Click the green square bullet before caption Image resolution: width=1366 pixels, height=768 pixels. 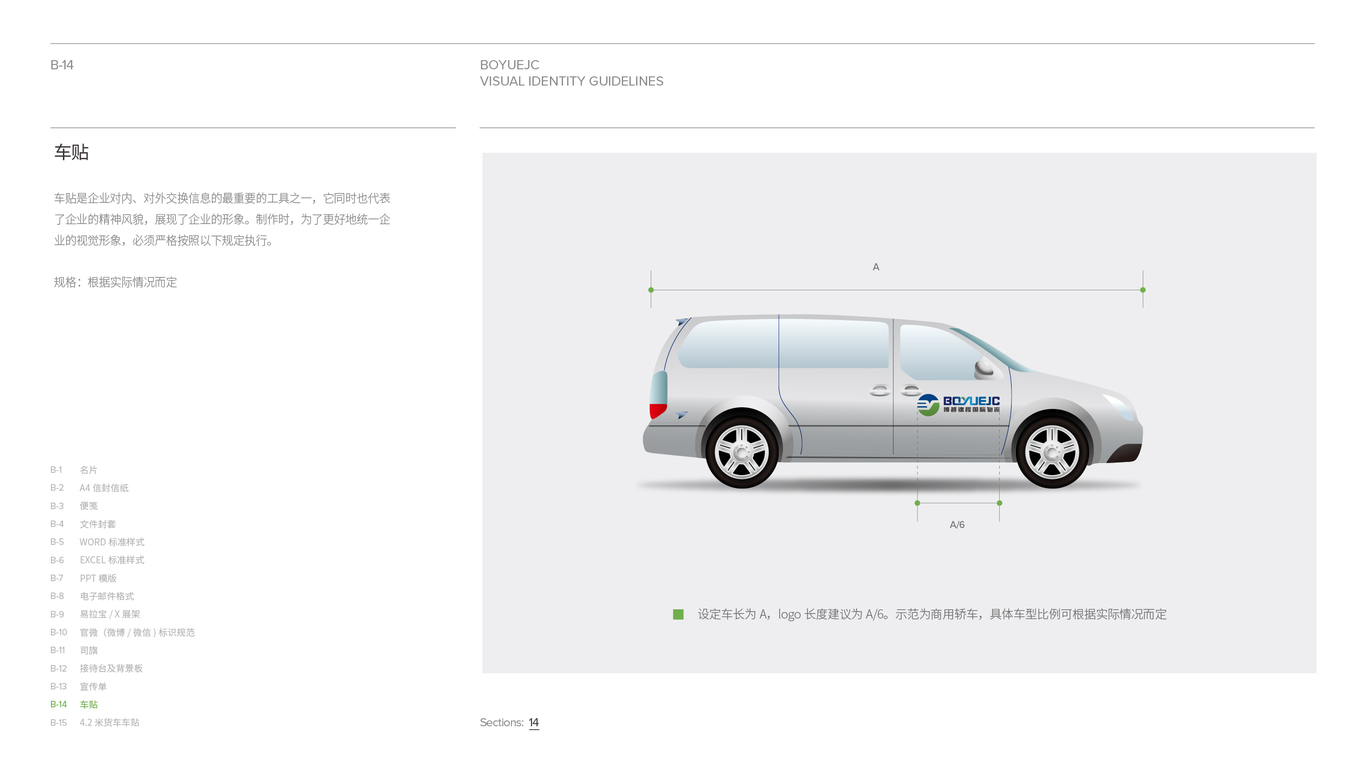point(678,614)
